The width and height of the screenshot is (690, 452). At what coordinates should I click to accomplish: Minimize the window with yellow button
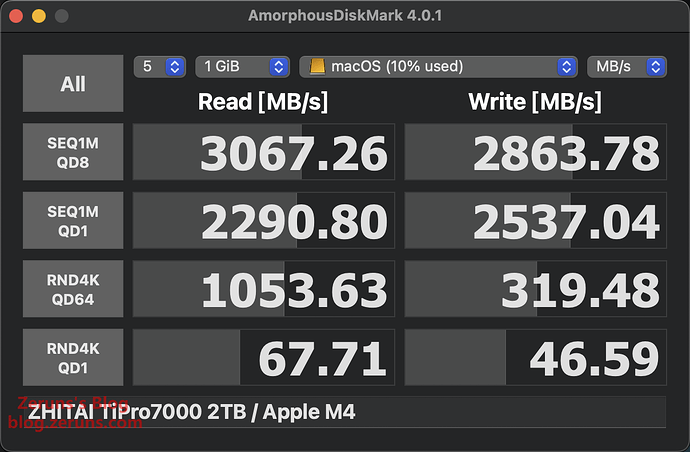[39, 17]
